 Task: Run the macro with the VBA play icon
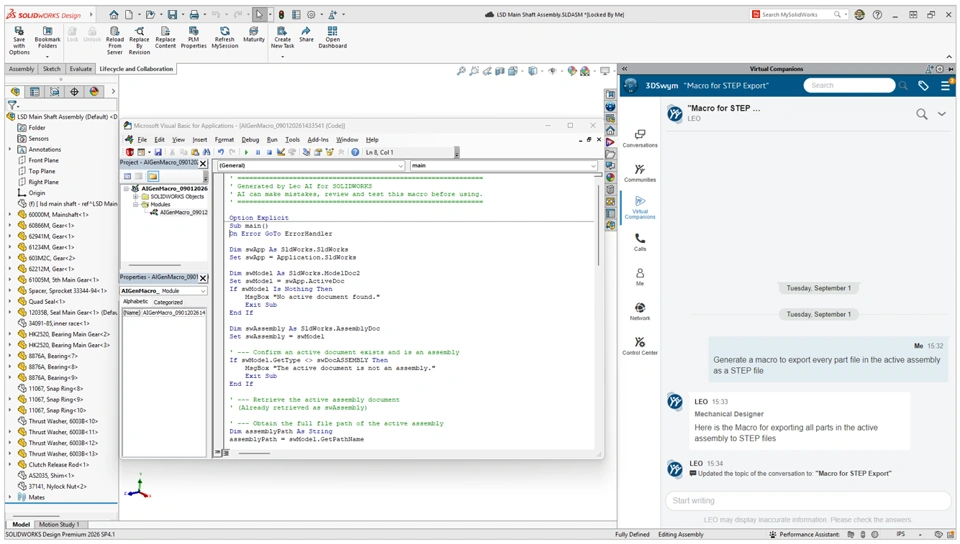246,152
